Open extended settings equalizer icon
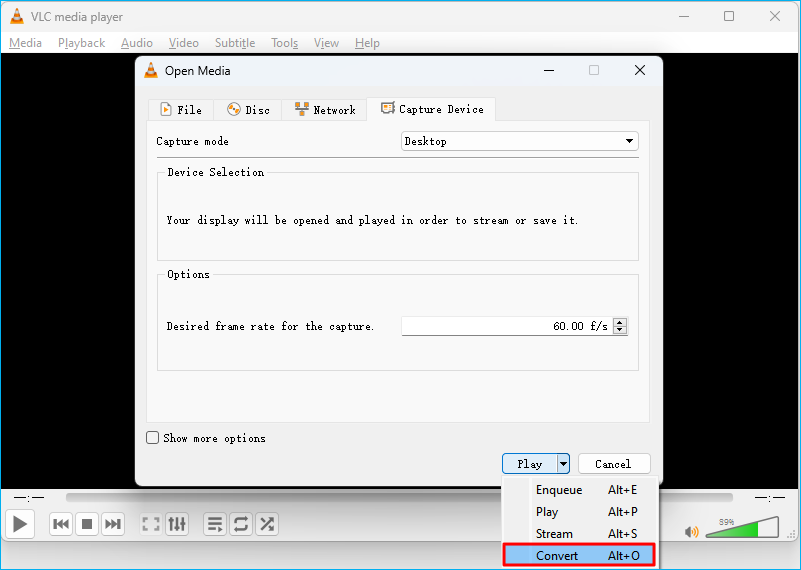The height and width of the screenshot is (570, 801). coord(177,524)
